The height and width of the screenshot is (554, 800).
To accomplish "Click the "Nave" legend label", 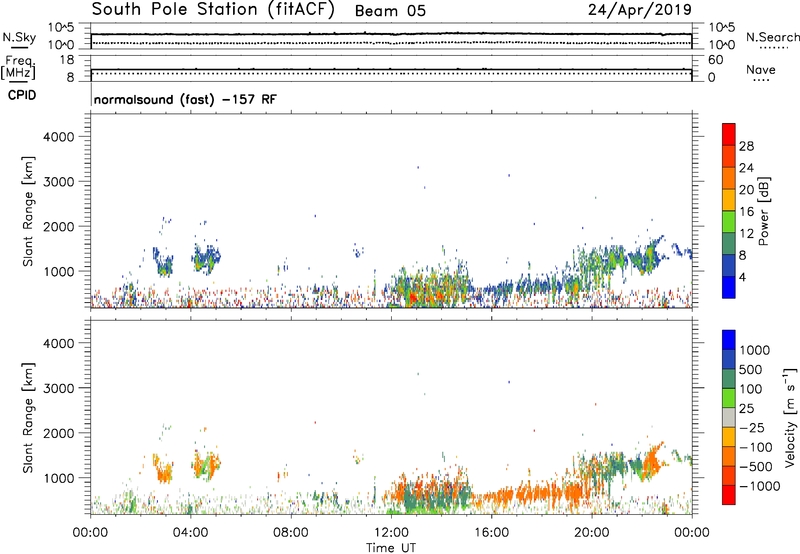I will [761, 69].
